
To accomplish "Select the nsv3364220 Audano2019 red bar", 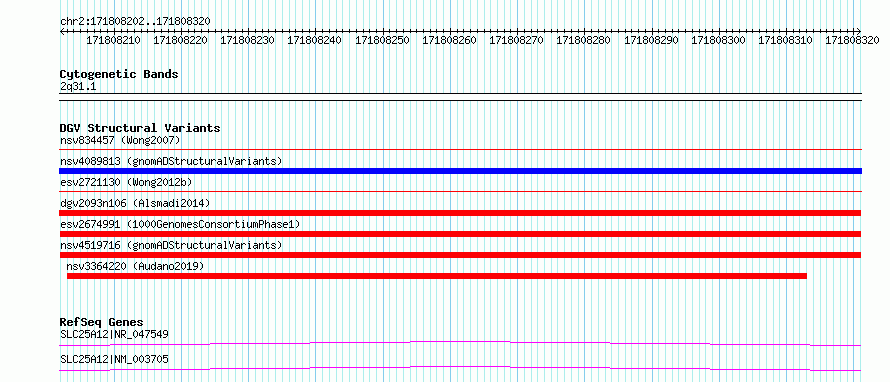I will 436,276.
